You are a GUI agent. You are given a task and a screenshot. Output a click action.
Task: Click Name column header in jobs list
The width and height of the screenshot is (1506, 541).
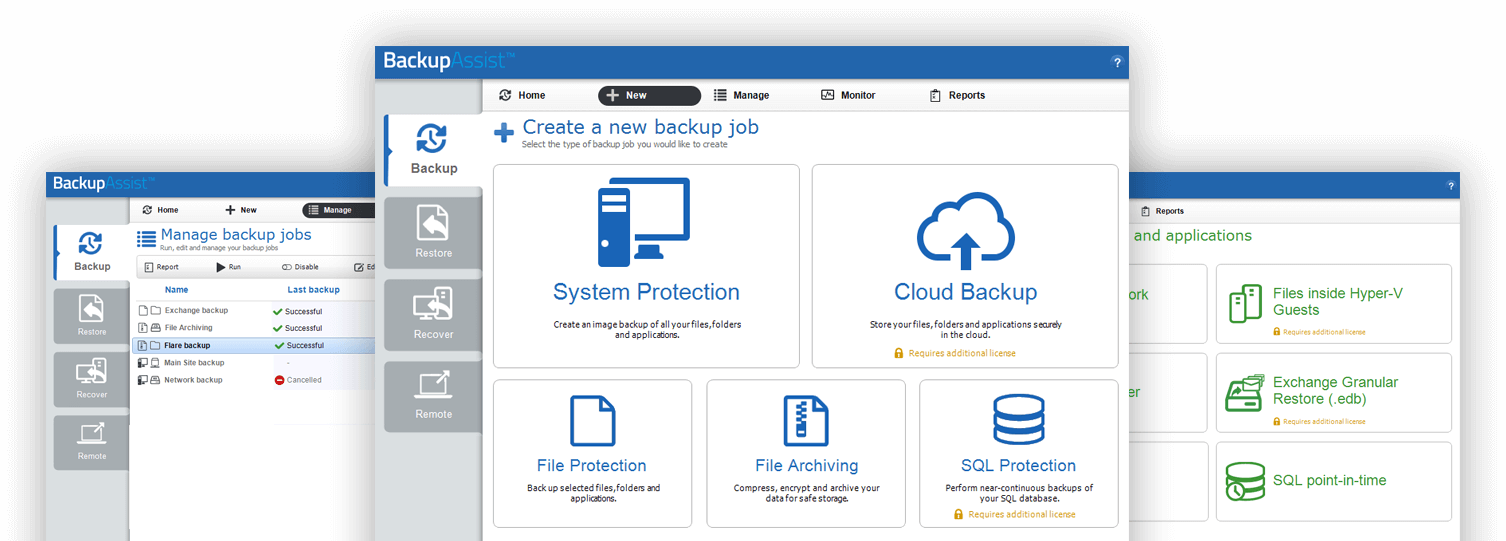176,290
